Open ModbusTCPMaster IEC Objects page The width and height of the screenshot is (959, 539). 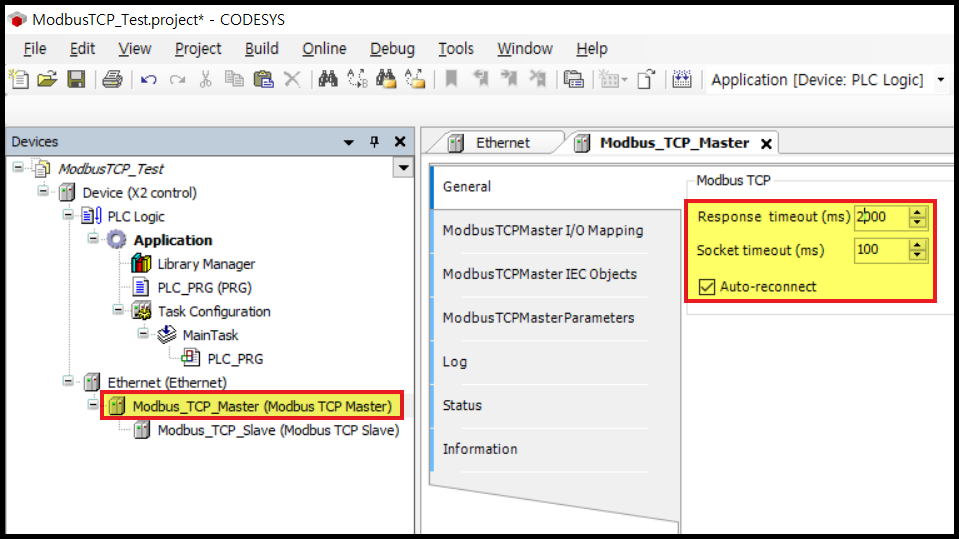tap(555, 274)
